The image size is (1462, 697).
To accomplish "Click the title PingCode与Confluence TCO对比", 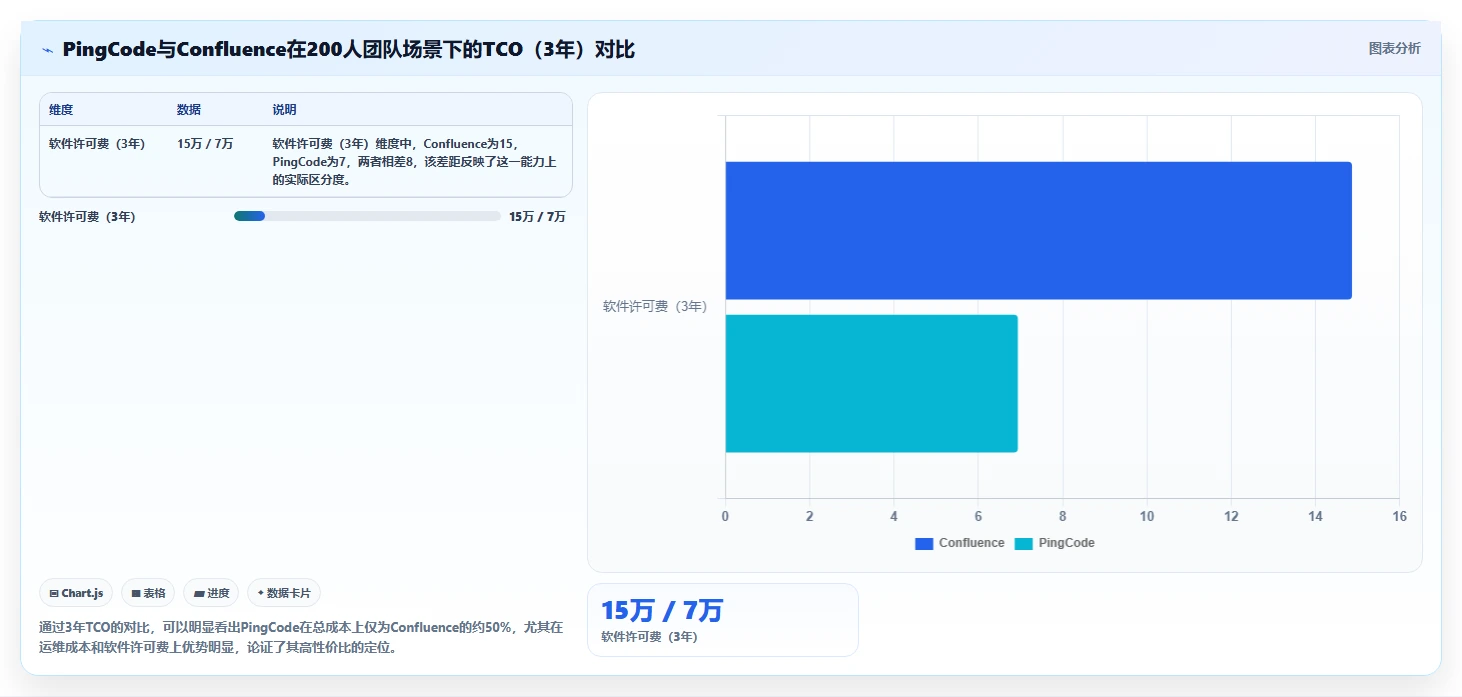I will tap(348, 49).
